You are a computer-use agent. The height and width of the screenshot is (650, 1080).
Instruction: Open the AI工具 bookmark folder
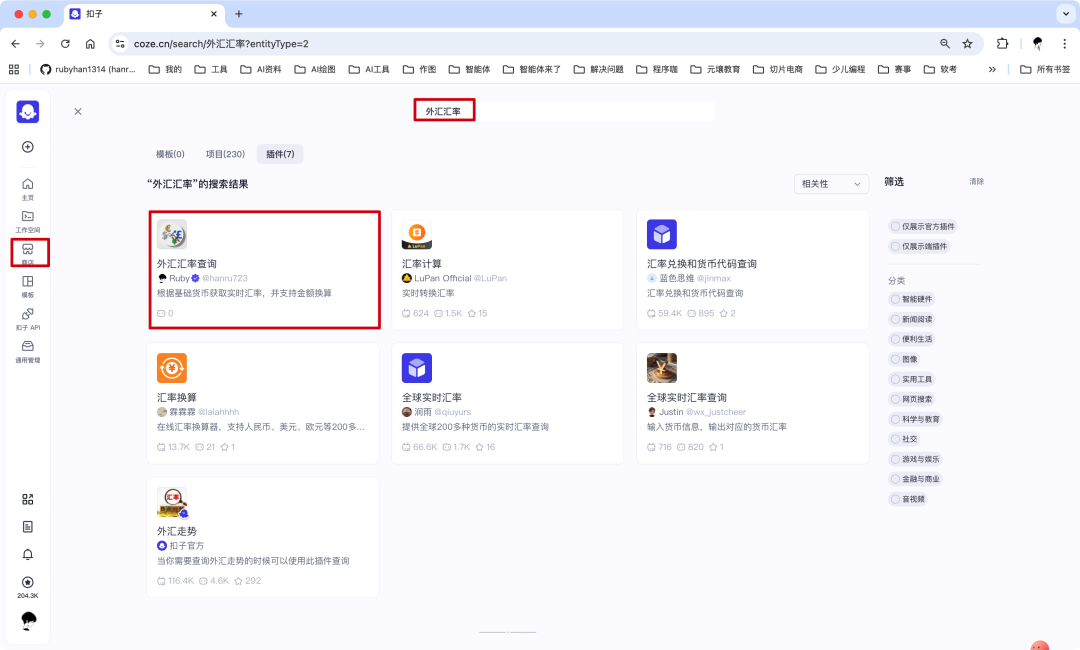(369, 69)
